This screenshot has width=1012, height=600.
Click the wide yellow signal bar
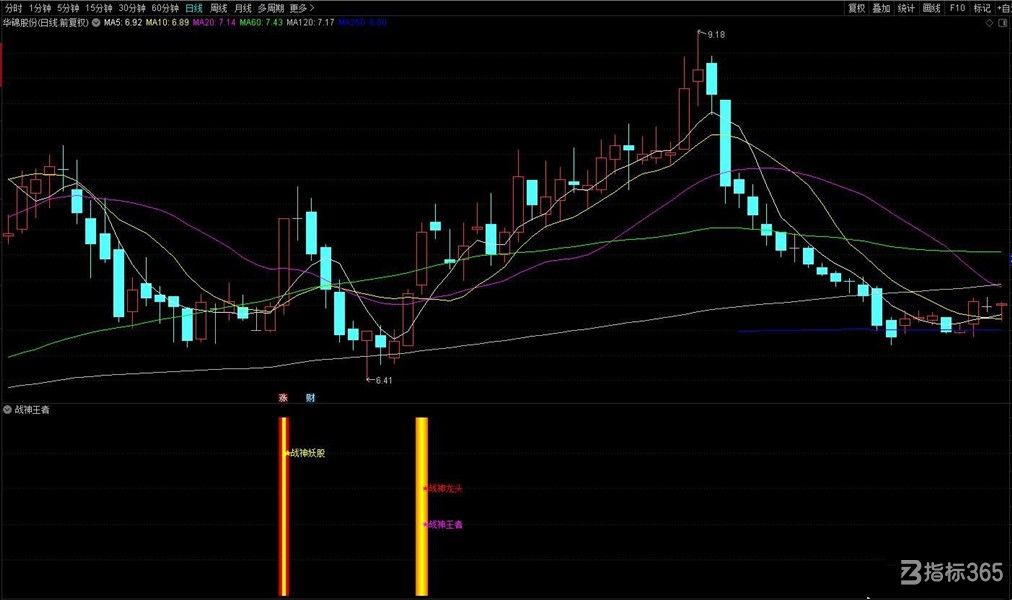click(421, 506)
